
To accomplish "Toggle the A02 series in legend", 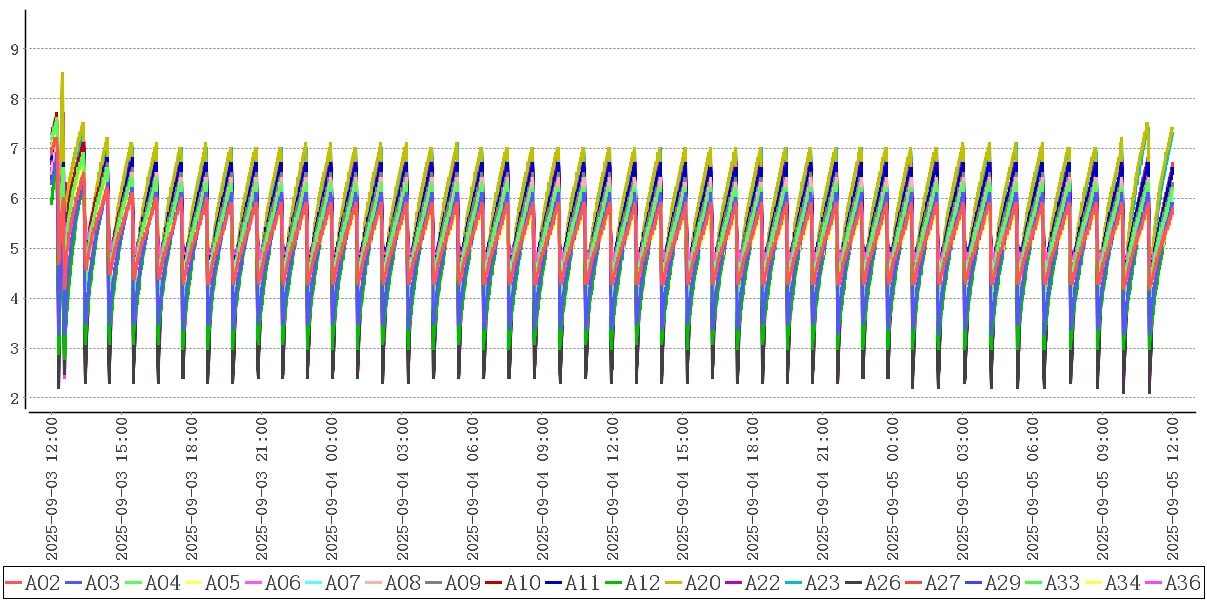I will (x=32, y=582).
